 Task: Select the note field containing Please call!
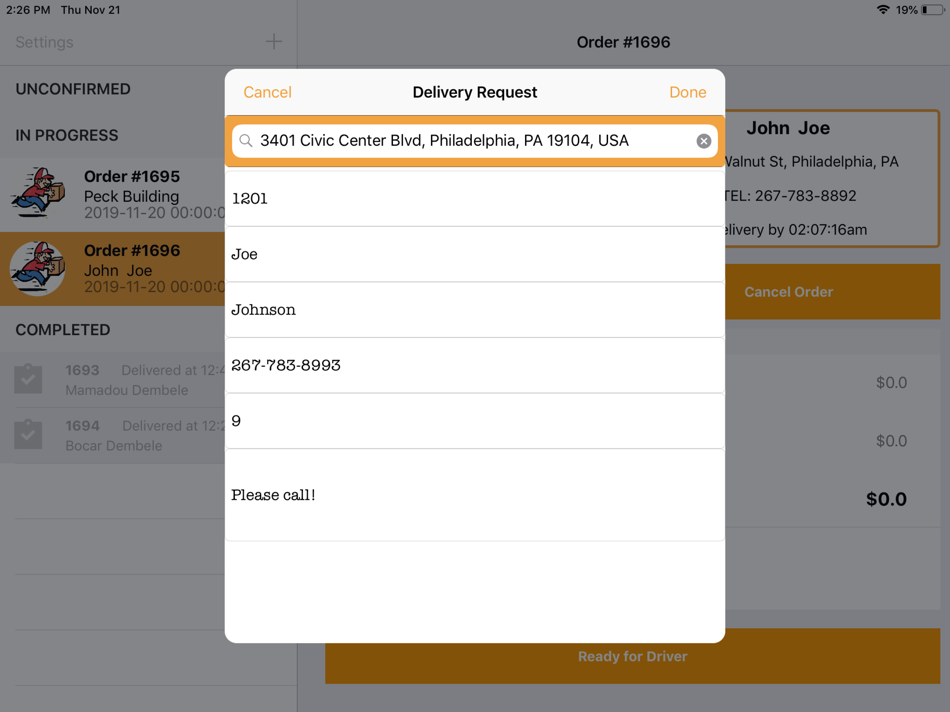click(475, 493)
